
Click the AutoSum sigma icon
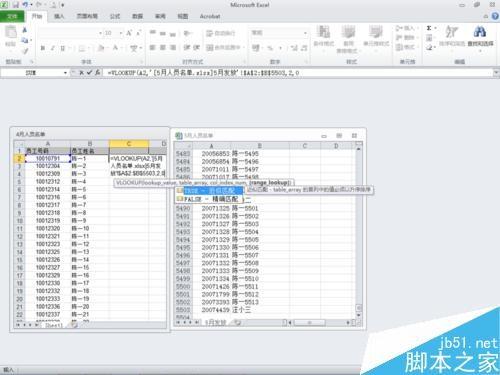[429, 28]
